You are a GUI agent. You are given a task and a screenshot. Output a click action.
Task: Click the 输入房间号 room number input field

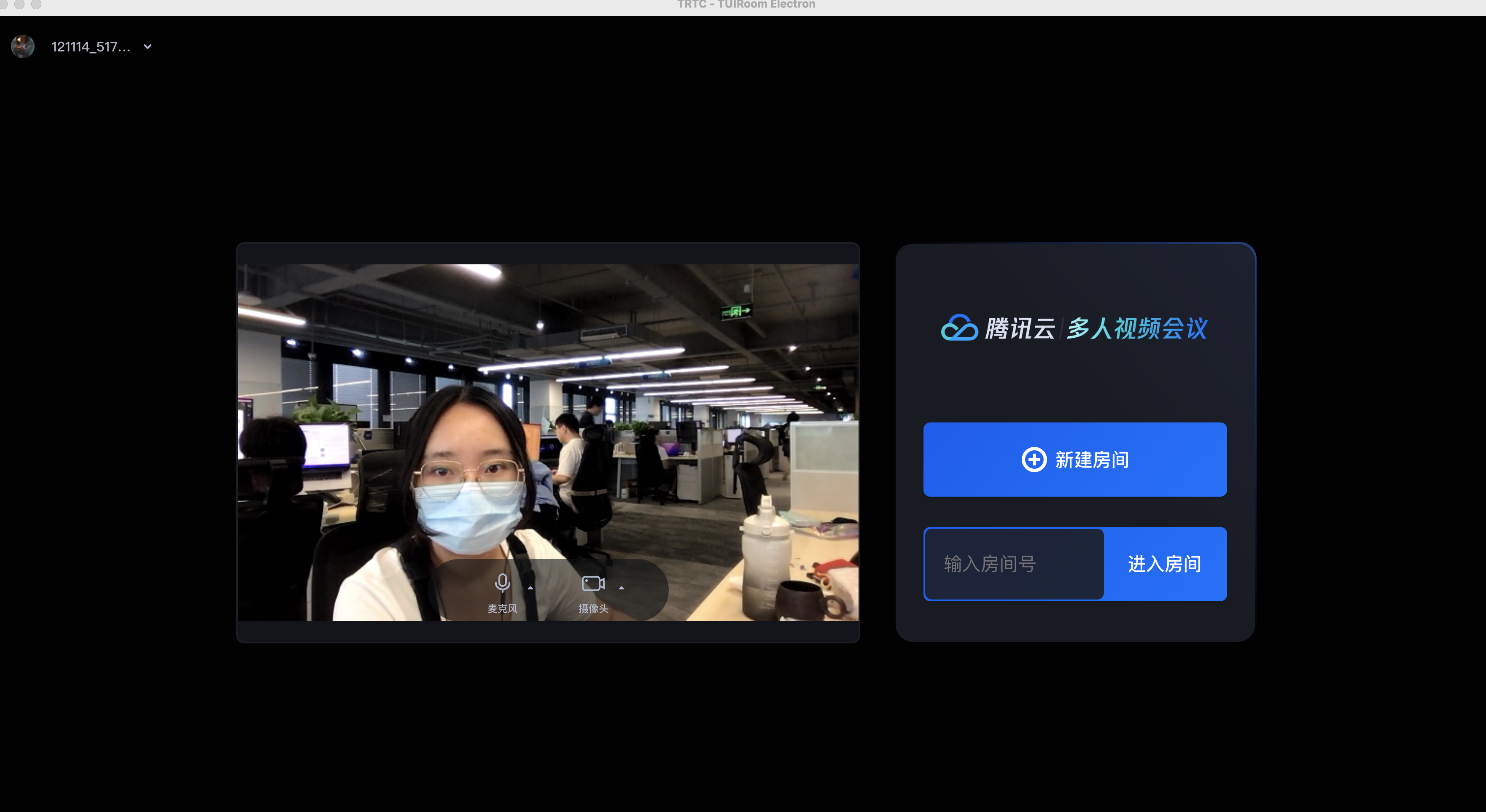pos(1014,564)
